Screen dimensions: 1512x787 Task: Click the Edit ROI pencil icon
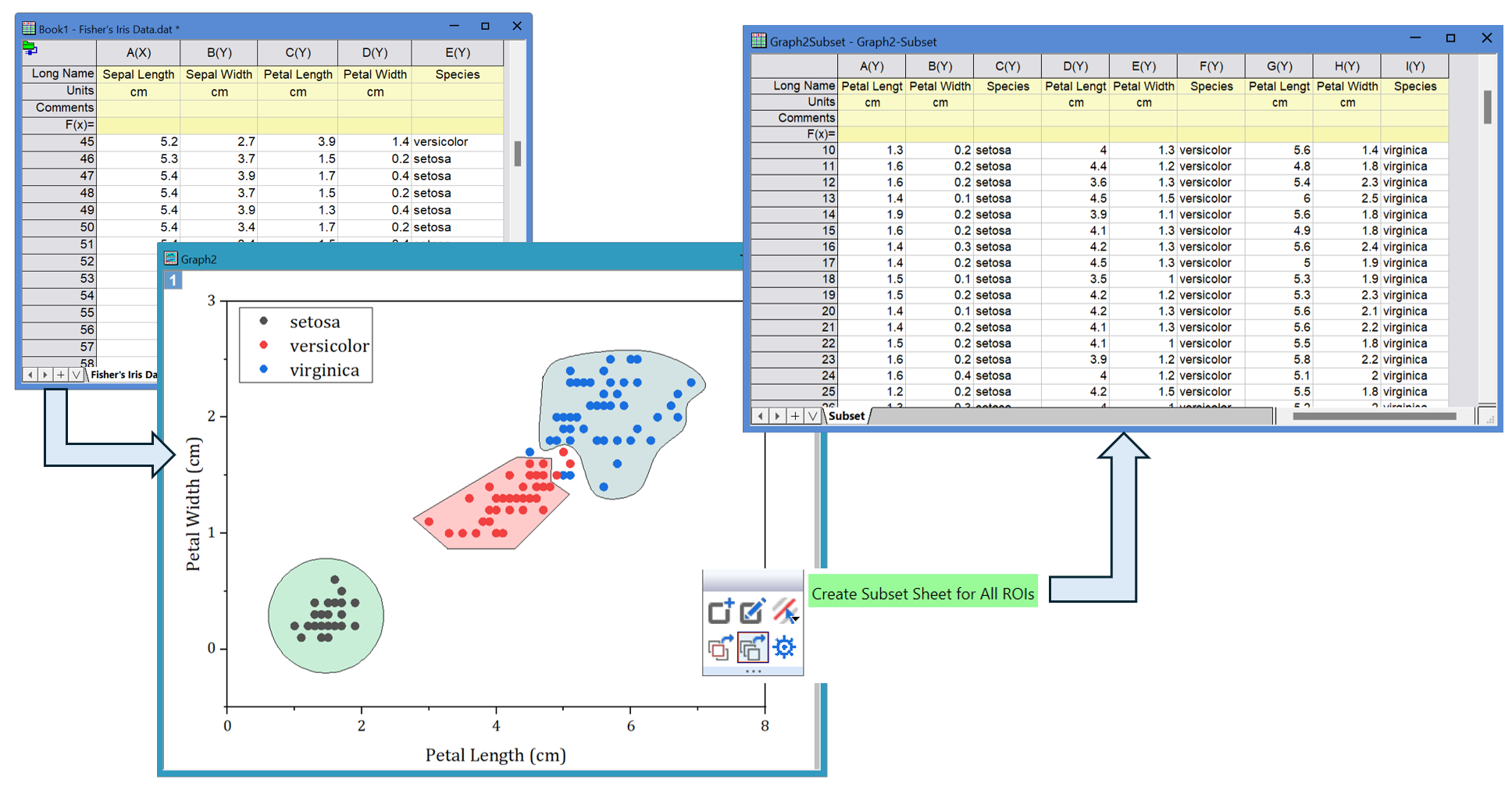[x=752, y=611]
